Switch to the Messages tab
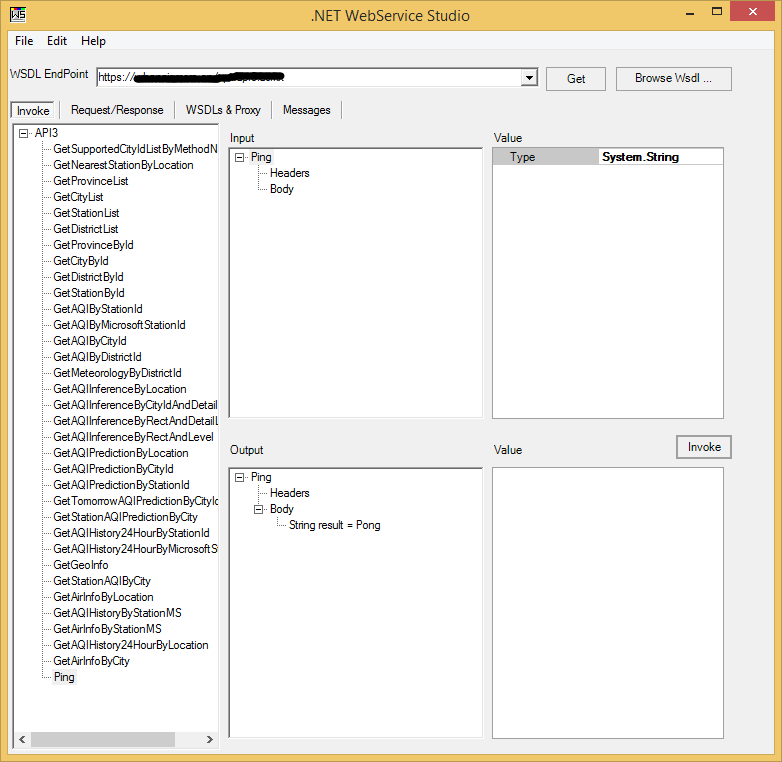Screen dimensions: 782x762 (x=306, y=110)
